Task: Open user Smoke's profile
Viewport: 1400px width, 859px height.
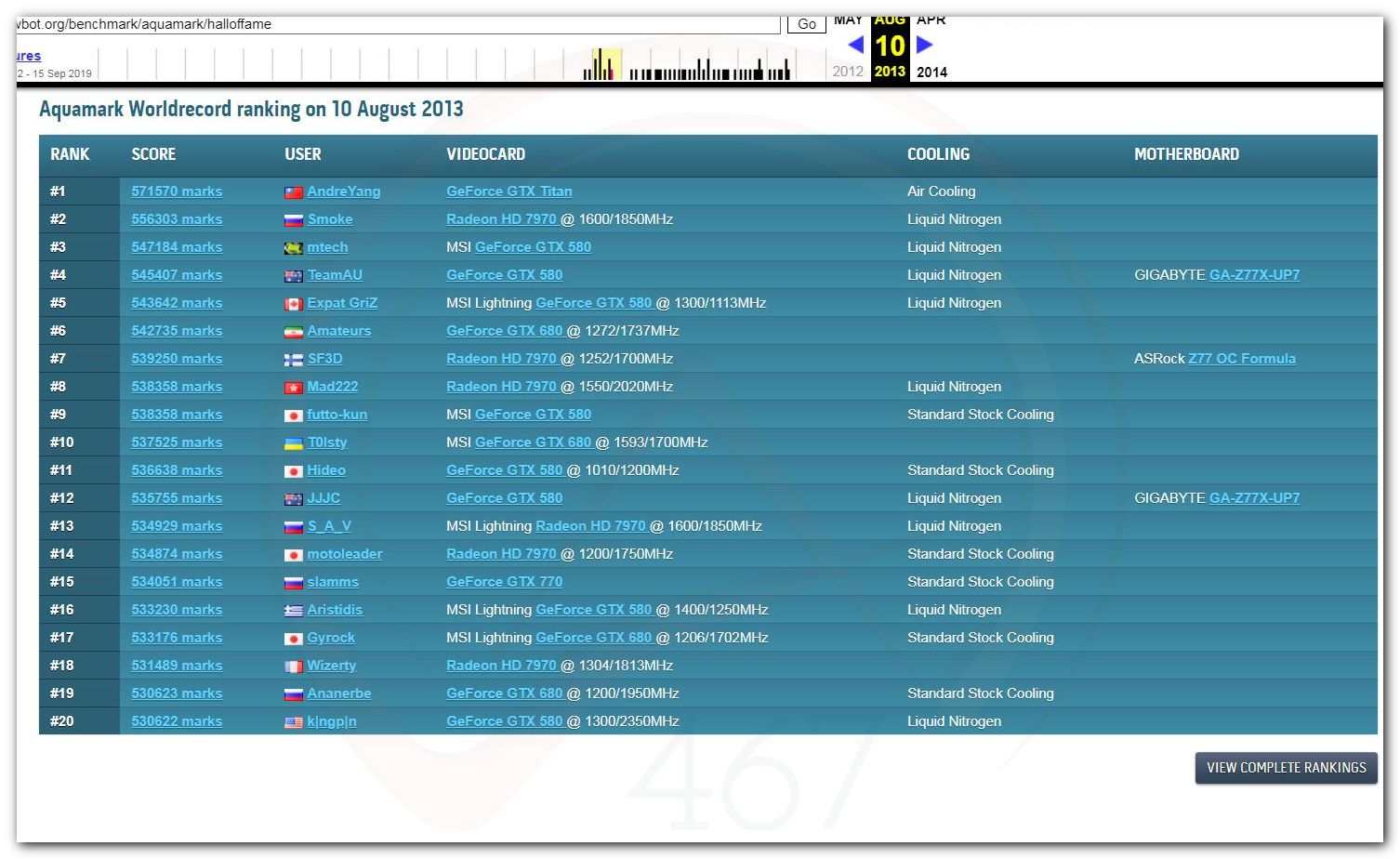Action: [330, 219]
